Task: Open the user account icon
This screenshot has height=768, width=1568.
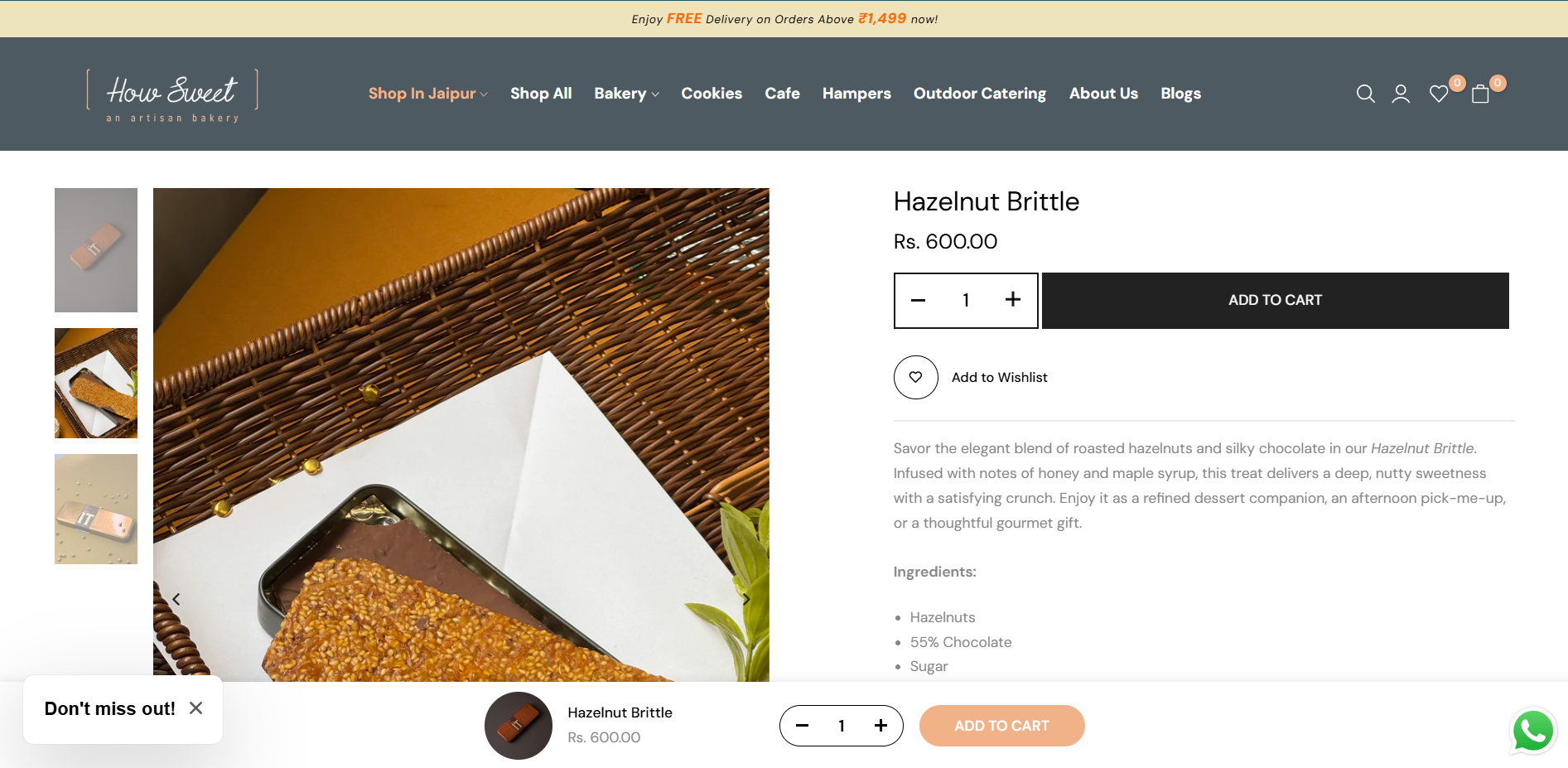Action: 1401,94
